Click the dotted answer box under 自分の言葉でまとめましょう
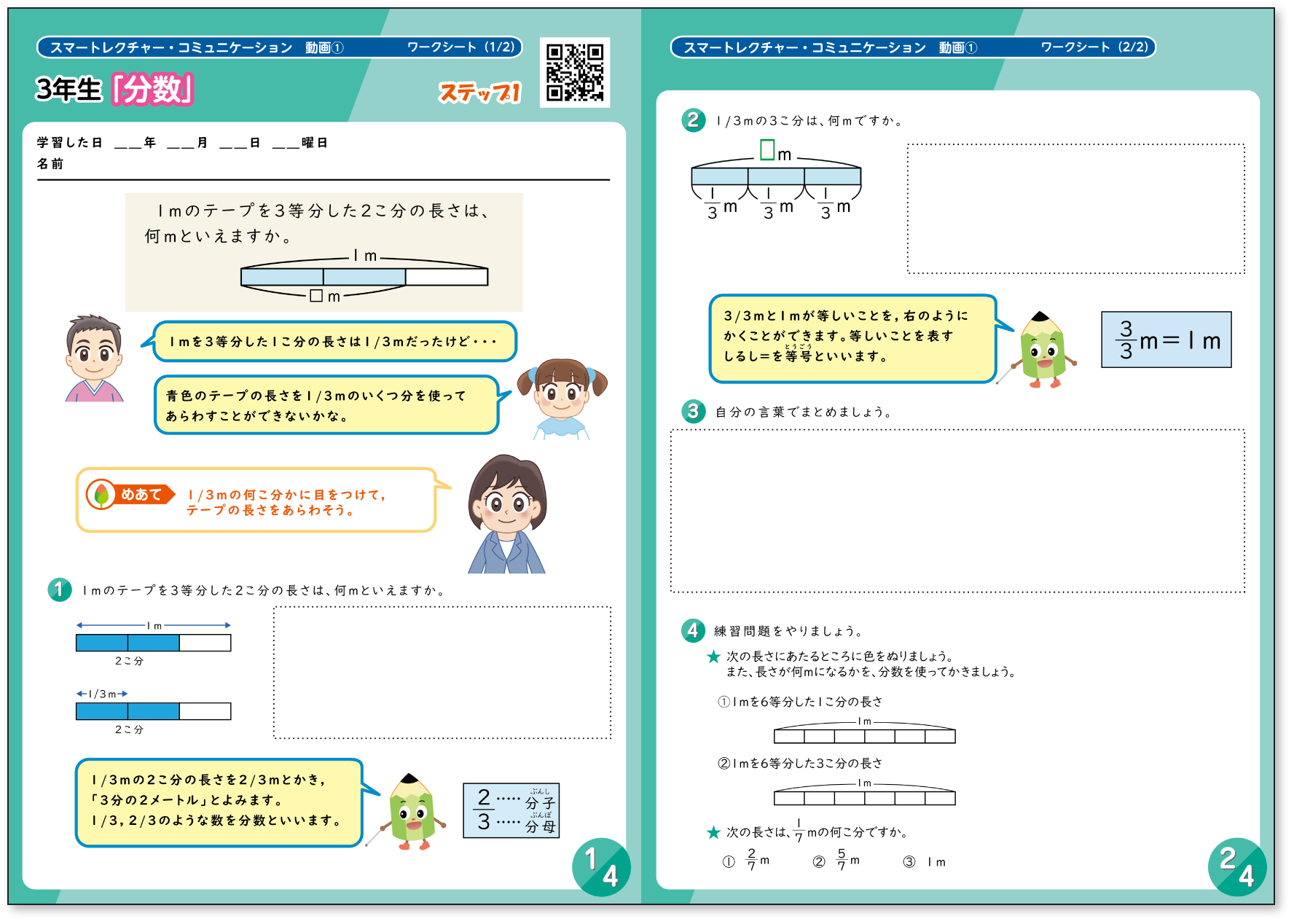 click(957, 511)
